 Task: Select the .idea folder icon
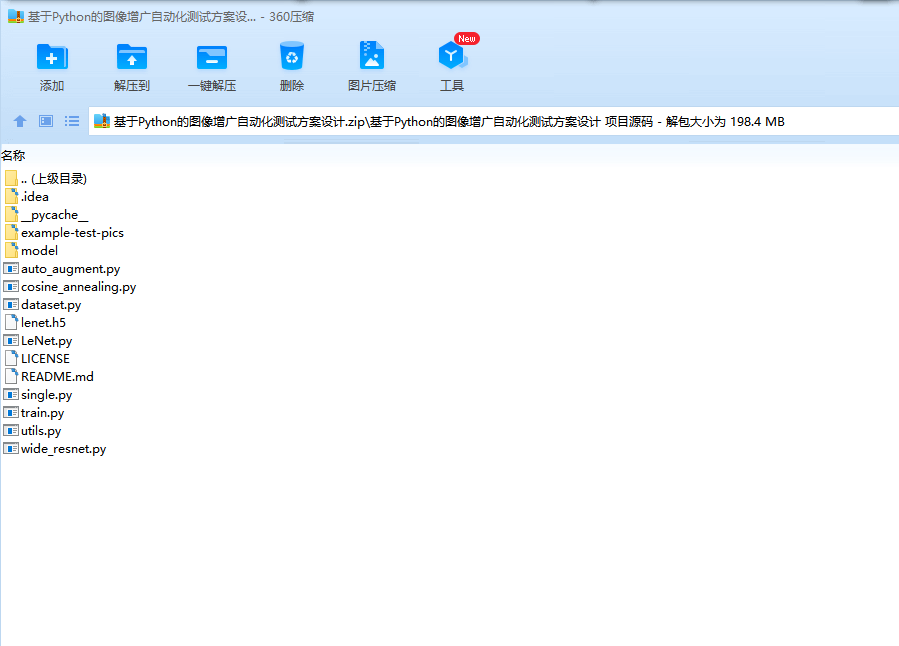(11, 196)
